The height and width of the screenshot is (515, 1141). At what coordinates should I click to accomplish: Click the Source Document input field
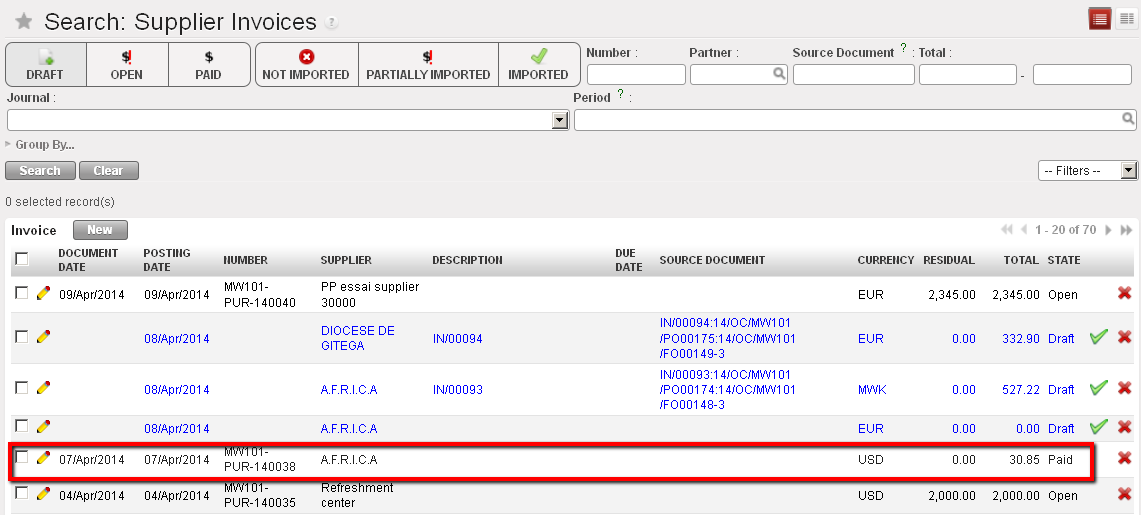[x=853, y=74]
